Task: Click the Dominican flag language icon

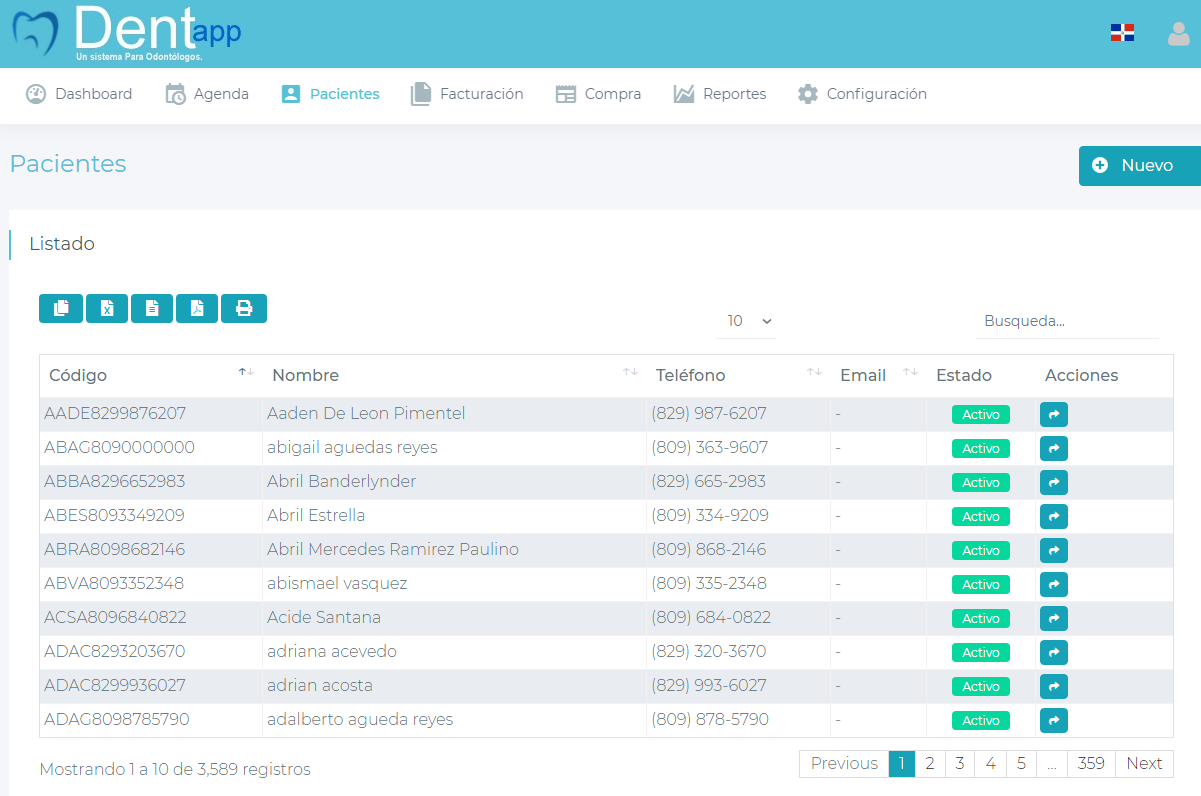Action: pyautogui.click(x=1122, y=33)
